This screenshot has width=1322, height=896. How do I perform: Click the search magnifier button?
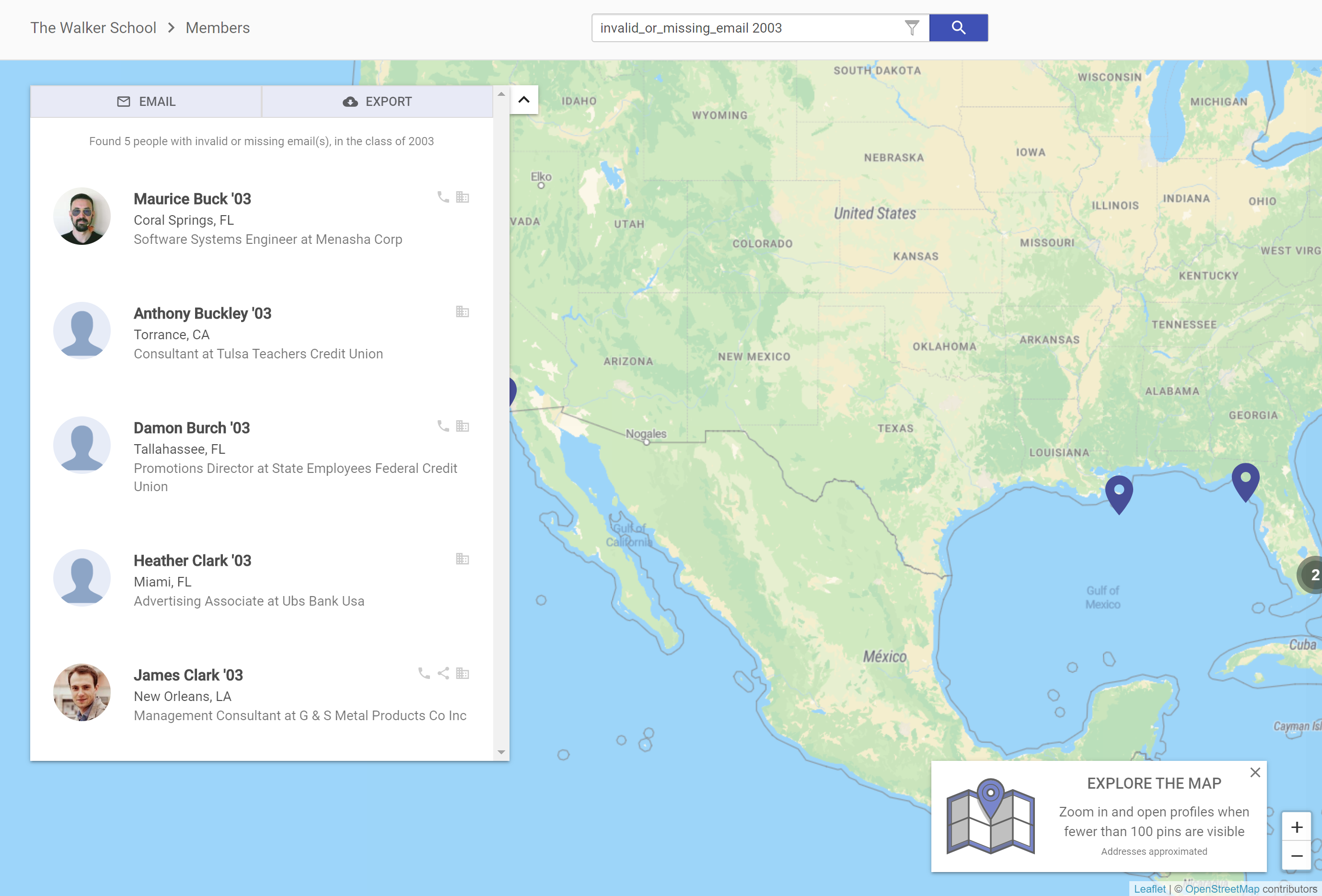click(958, 28)
